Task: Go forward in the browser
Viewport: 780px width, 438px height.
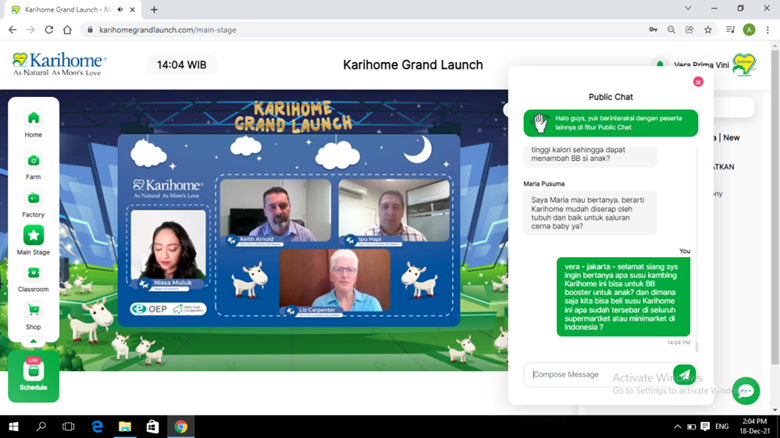Action: point(31,30)
